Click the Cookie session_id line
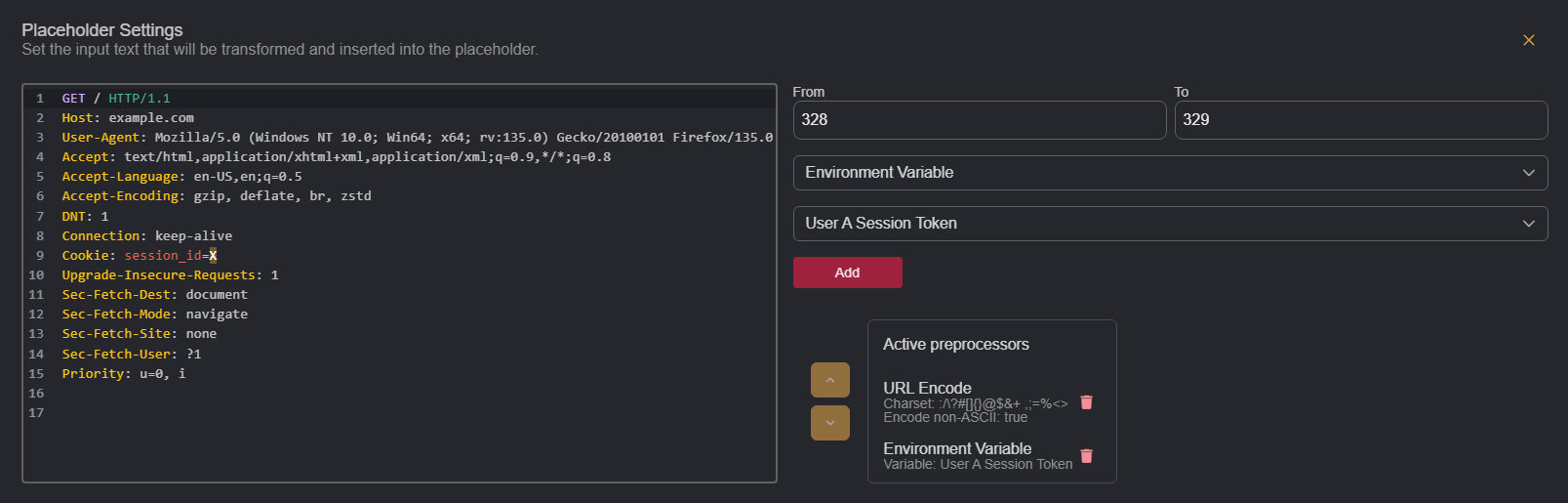Screen dimensions: 1568x503 coord(140,256)
